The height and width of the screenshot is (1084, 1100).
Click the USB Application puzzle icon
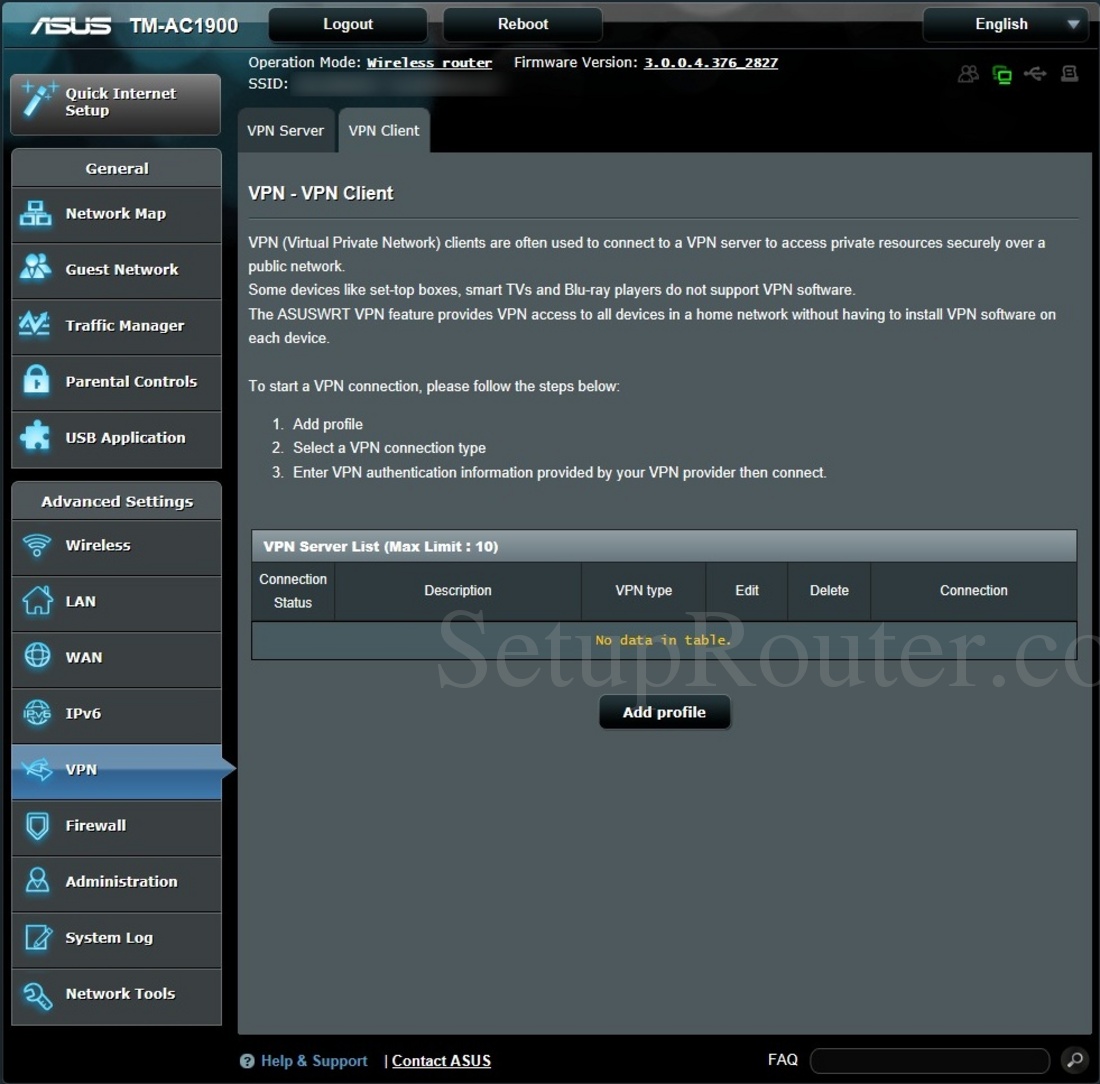[35, 436]
